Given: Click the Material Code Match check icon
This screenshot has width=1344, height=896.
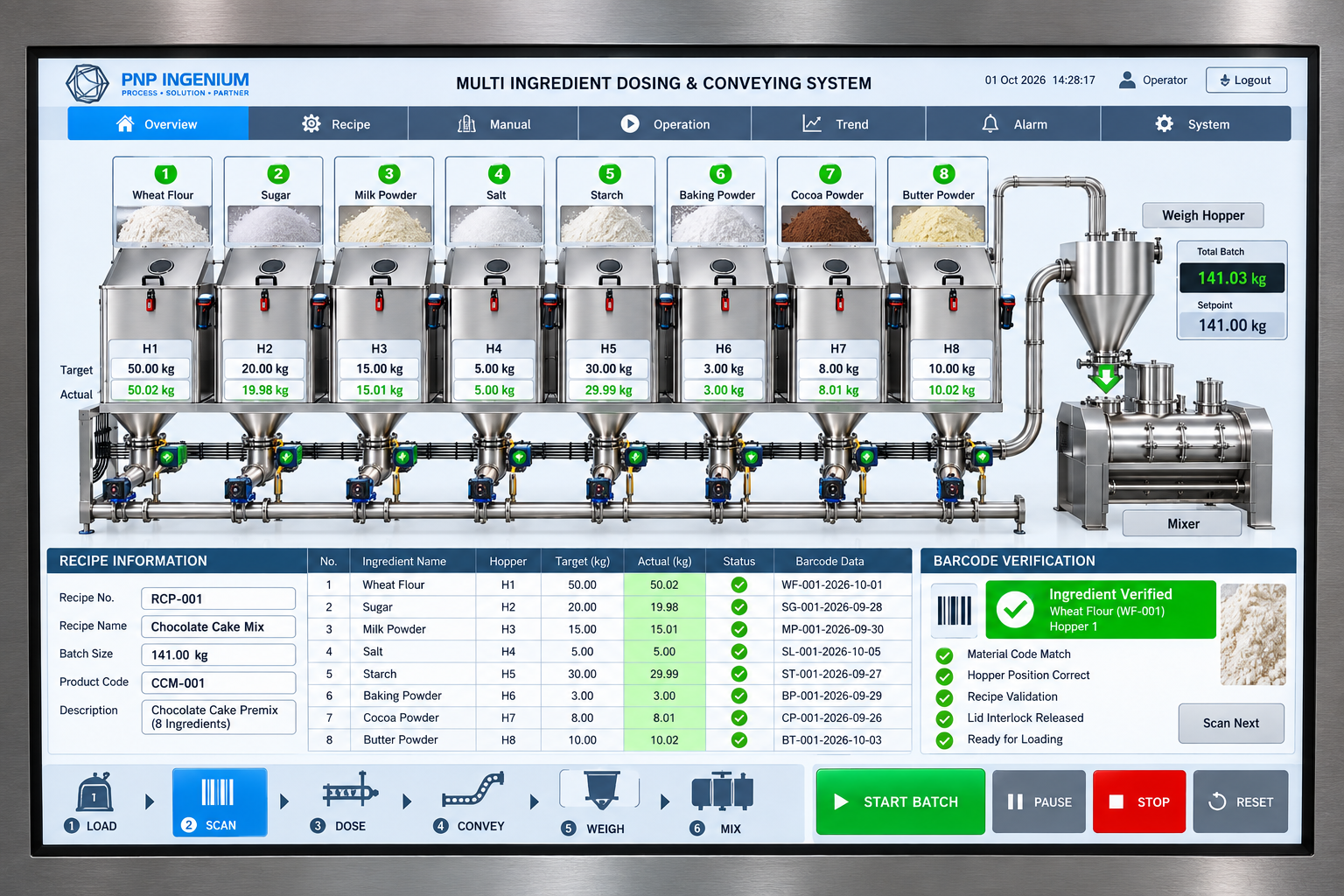Looking at the screenshot, I should 944,655.
